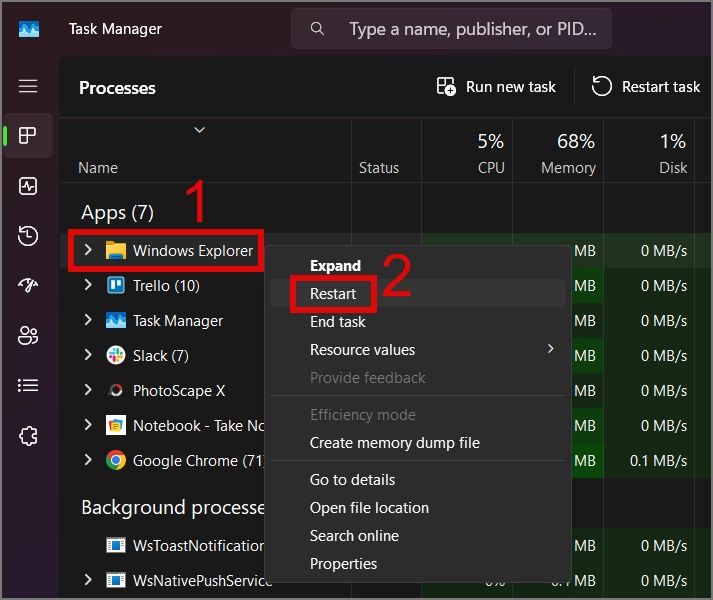Select Properties in the context menu

click(417, 564)
